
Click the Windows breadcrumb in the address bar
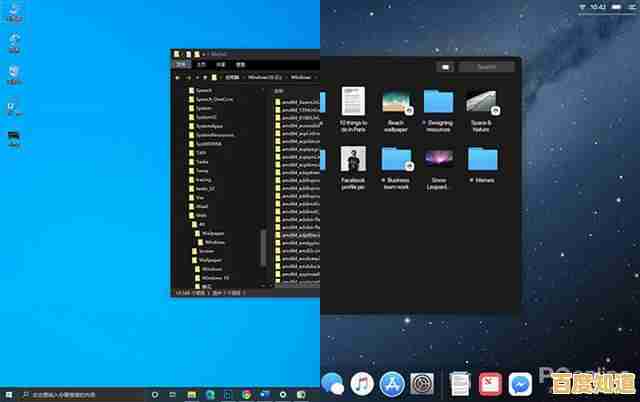(301, 78)
